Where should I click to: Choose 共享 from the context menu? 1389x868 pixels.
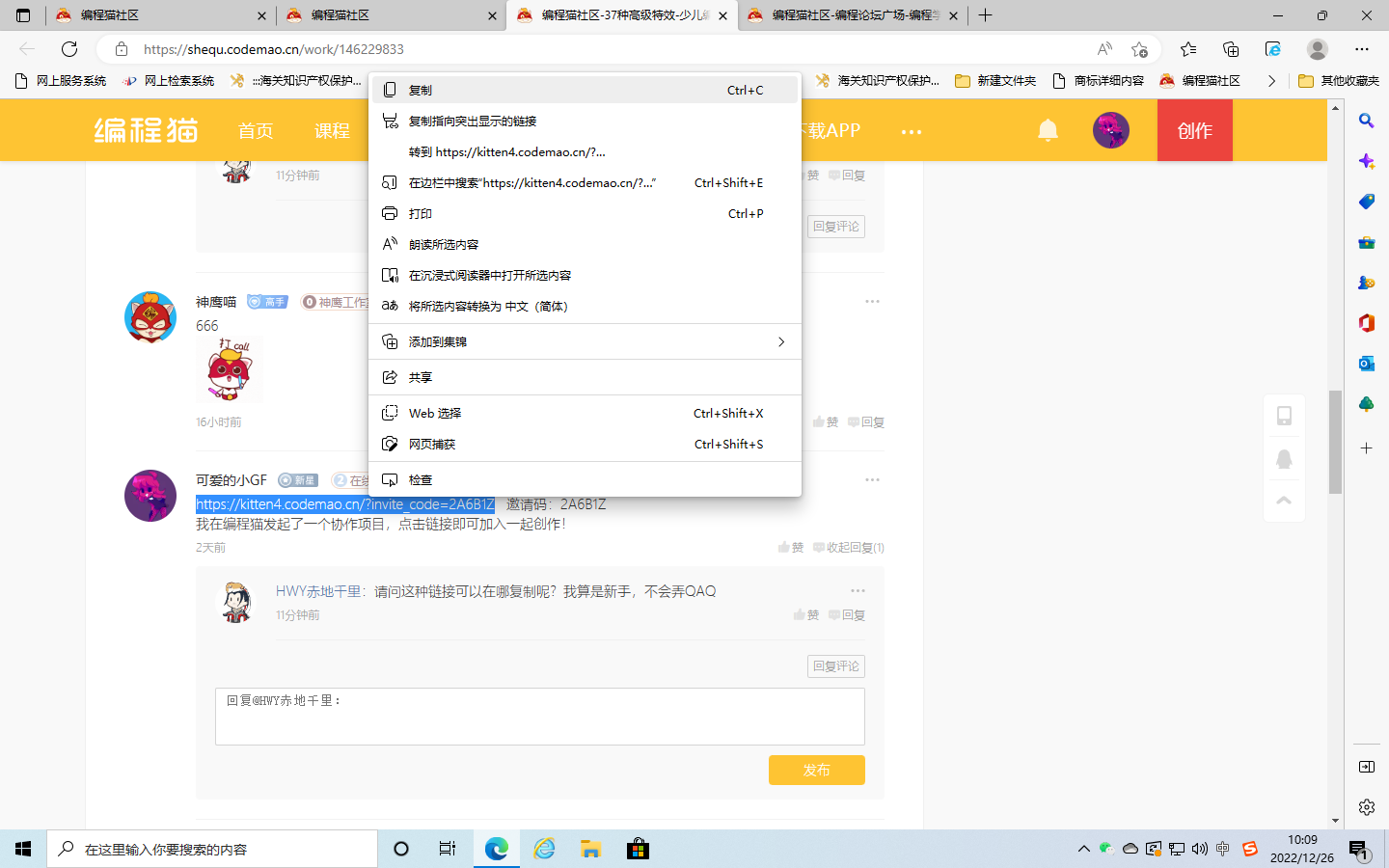585,377
